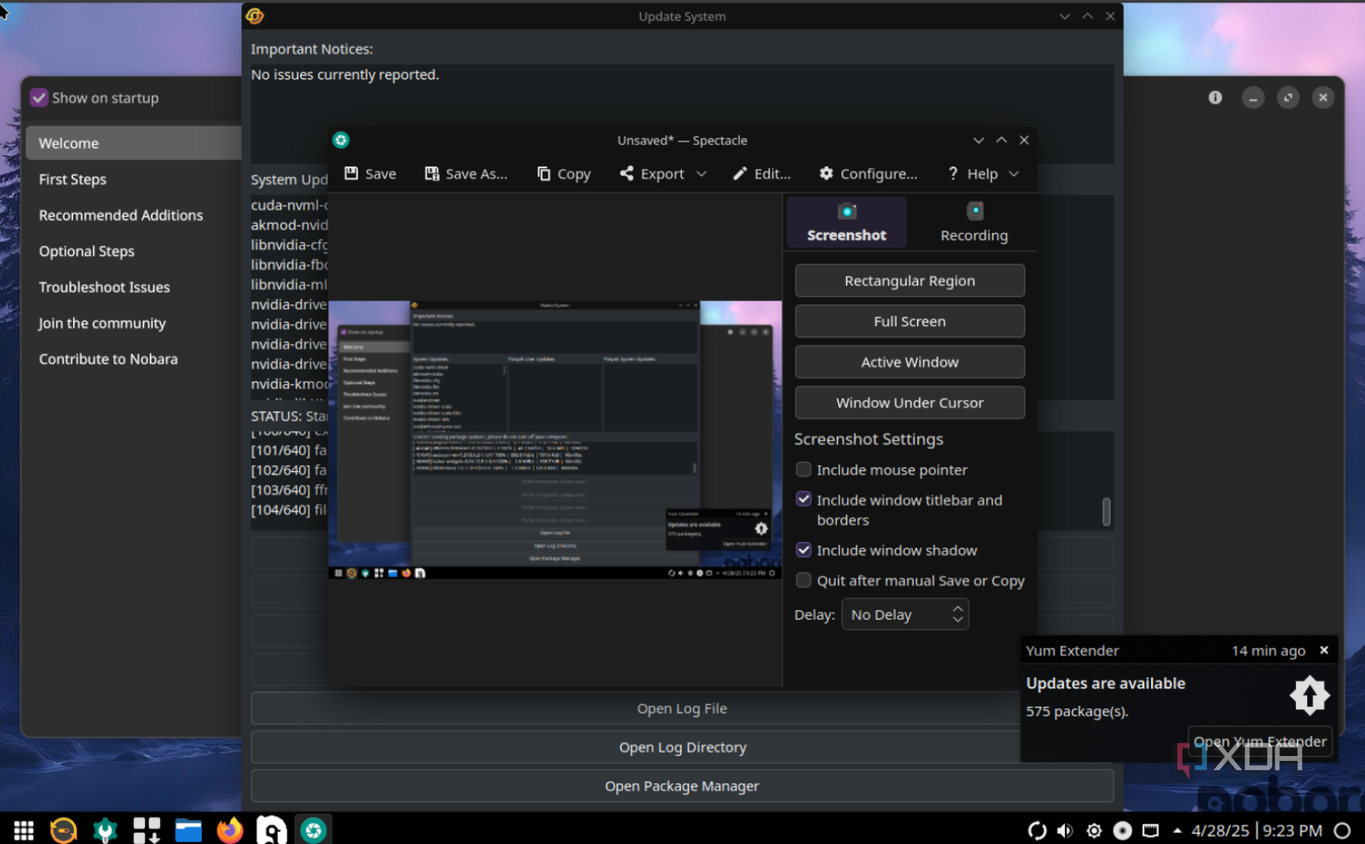Increase the Delay spinbox value

pos(958,608)
